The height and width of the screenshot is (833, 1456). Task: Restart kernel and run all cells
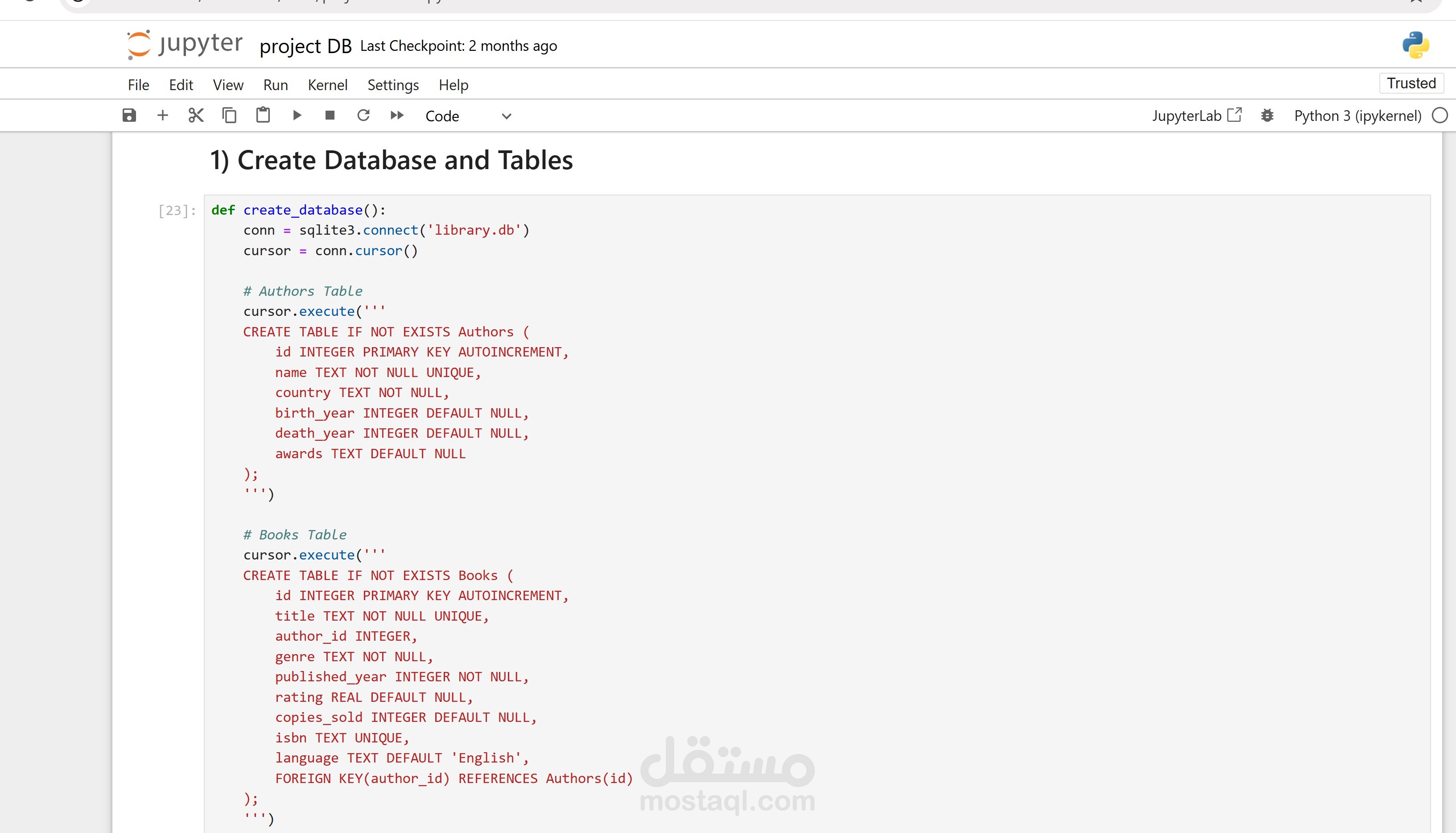pos(397,116)
